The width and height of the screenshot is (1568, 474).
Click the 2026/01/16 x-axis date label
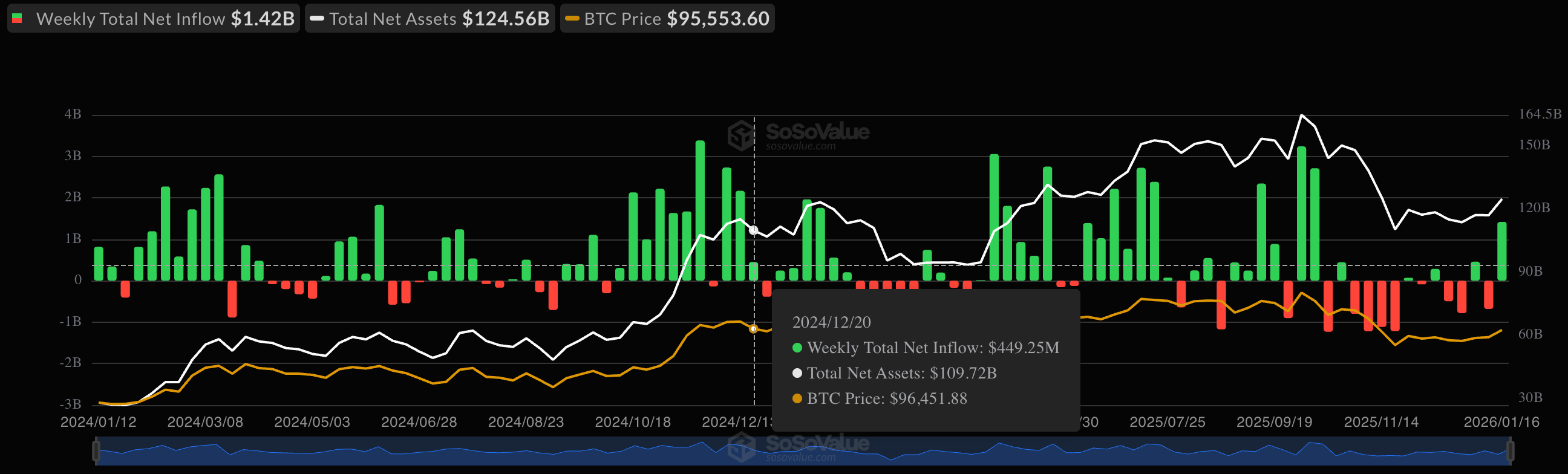[x=1501, y=422]
